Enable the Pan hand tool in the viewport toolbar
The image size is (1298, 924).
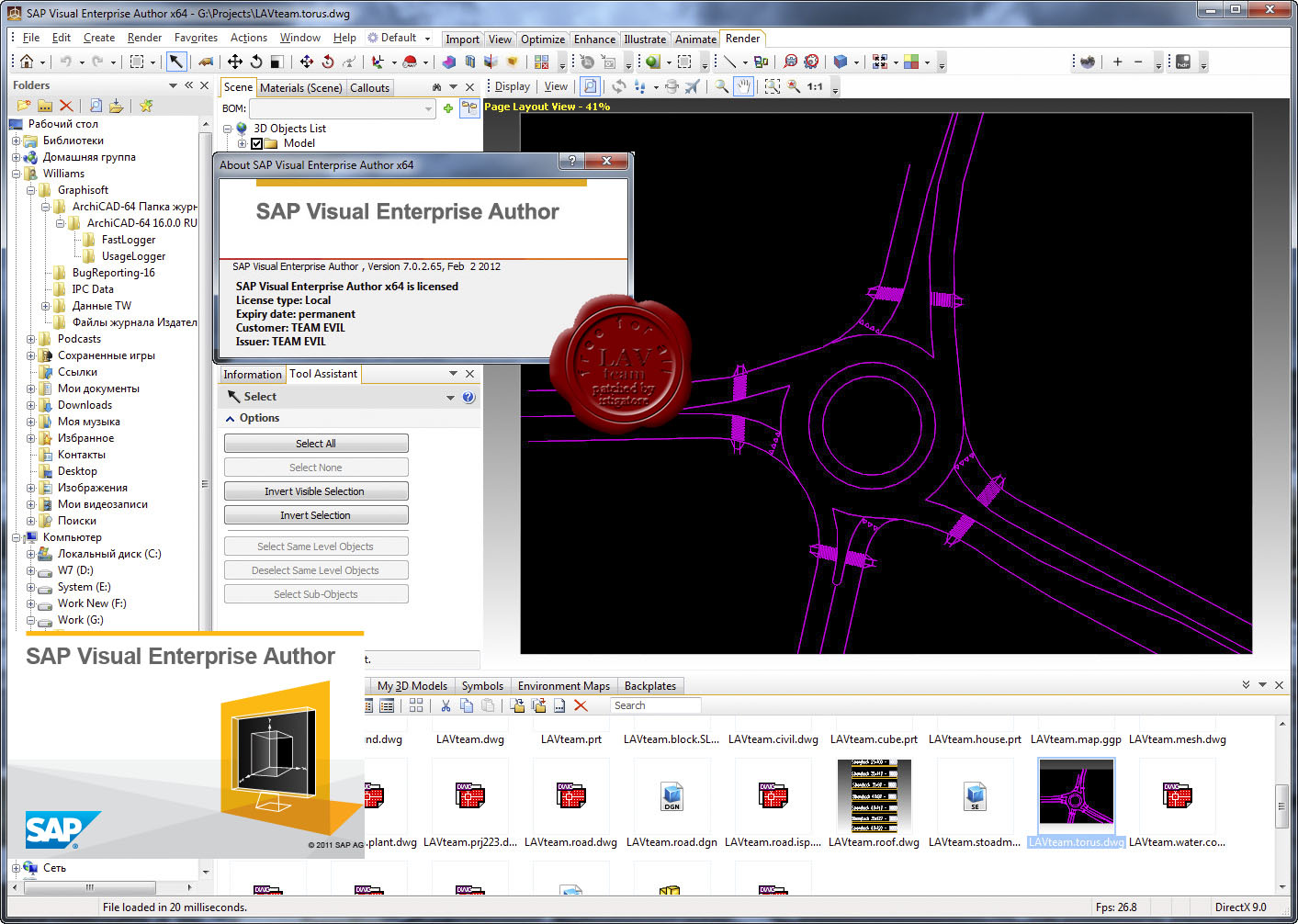[x=742, y=86]
